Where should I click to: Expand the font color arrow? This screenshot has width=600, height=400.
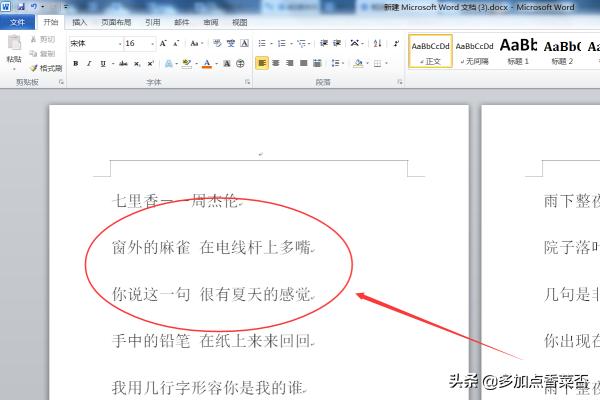point(217,64)
